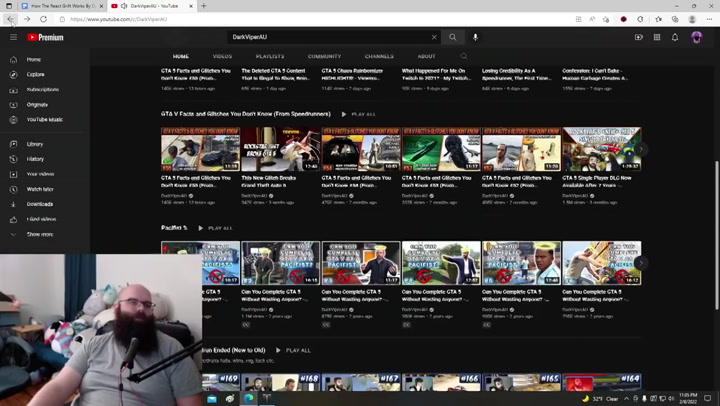
Task: Switch to the COMMUNITY tab
Action: click(x=324, y=56)
